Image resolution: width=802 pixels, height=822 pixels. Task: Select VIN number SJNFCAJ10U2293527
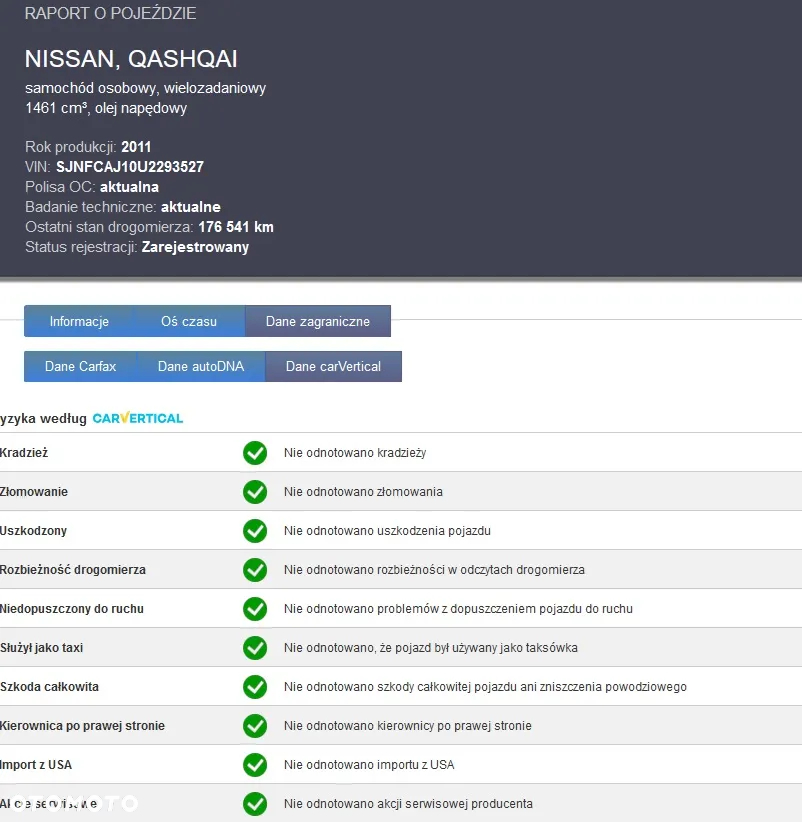129,167
